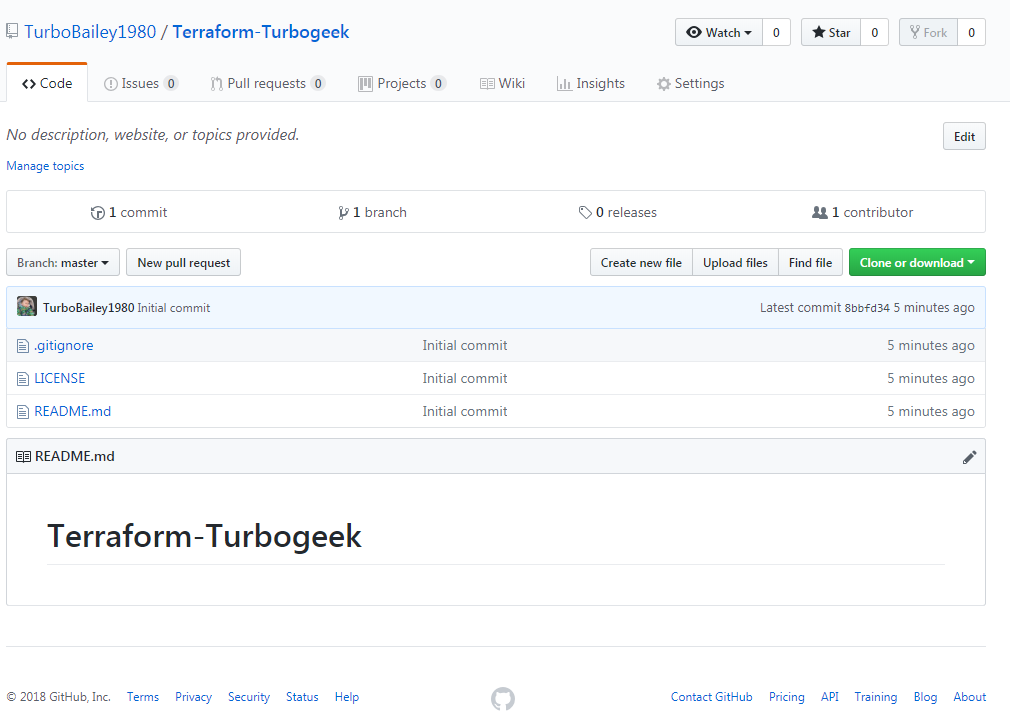Open Status link in footer
The height and width of the screenshot is (714, 1010).
pos(302,697)
